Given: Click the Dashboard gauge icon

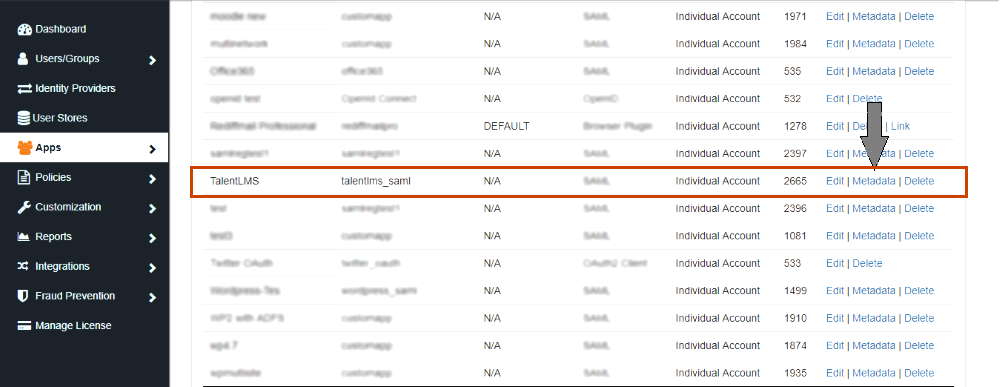Looking at the screenshot, I should pos(24,29).
